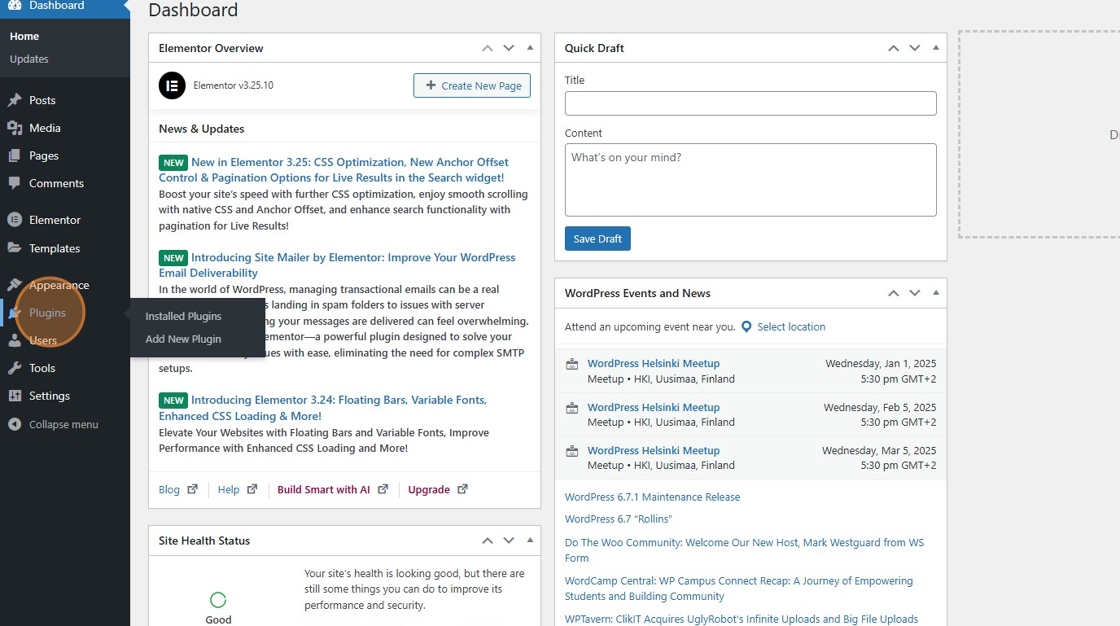This screenshot has width=1120, height=626.
Task: Click the Select location link
Action: tap(791, 327)
